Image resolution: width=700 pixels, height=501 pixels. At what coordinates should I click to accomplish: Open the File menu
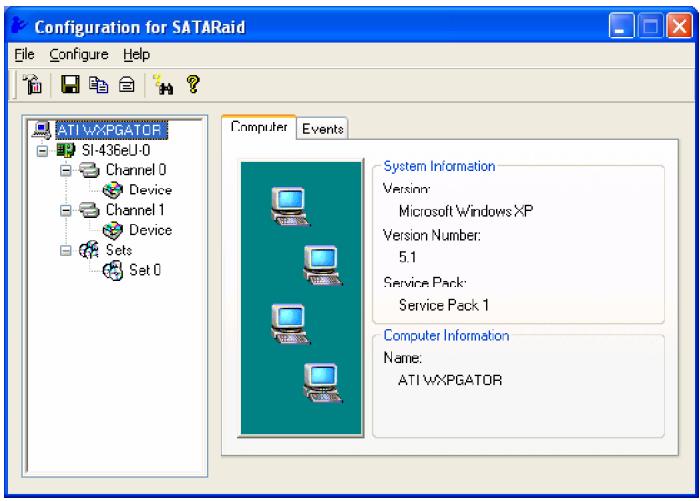[x=24, y=54]
